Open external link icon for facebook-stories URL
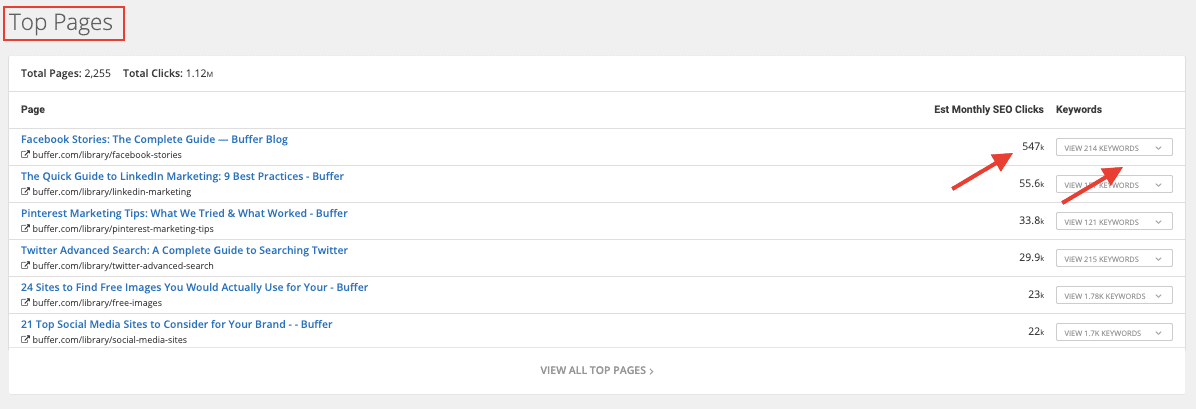The width and height of the screenshot is (1196, 409). tap(25, 155)
